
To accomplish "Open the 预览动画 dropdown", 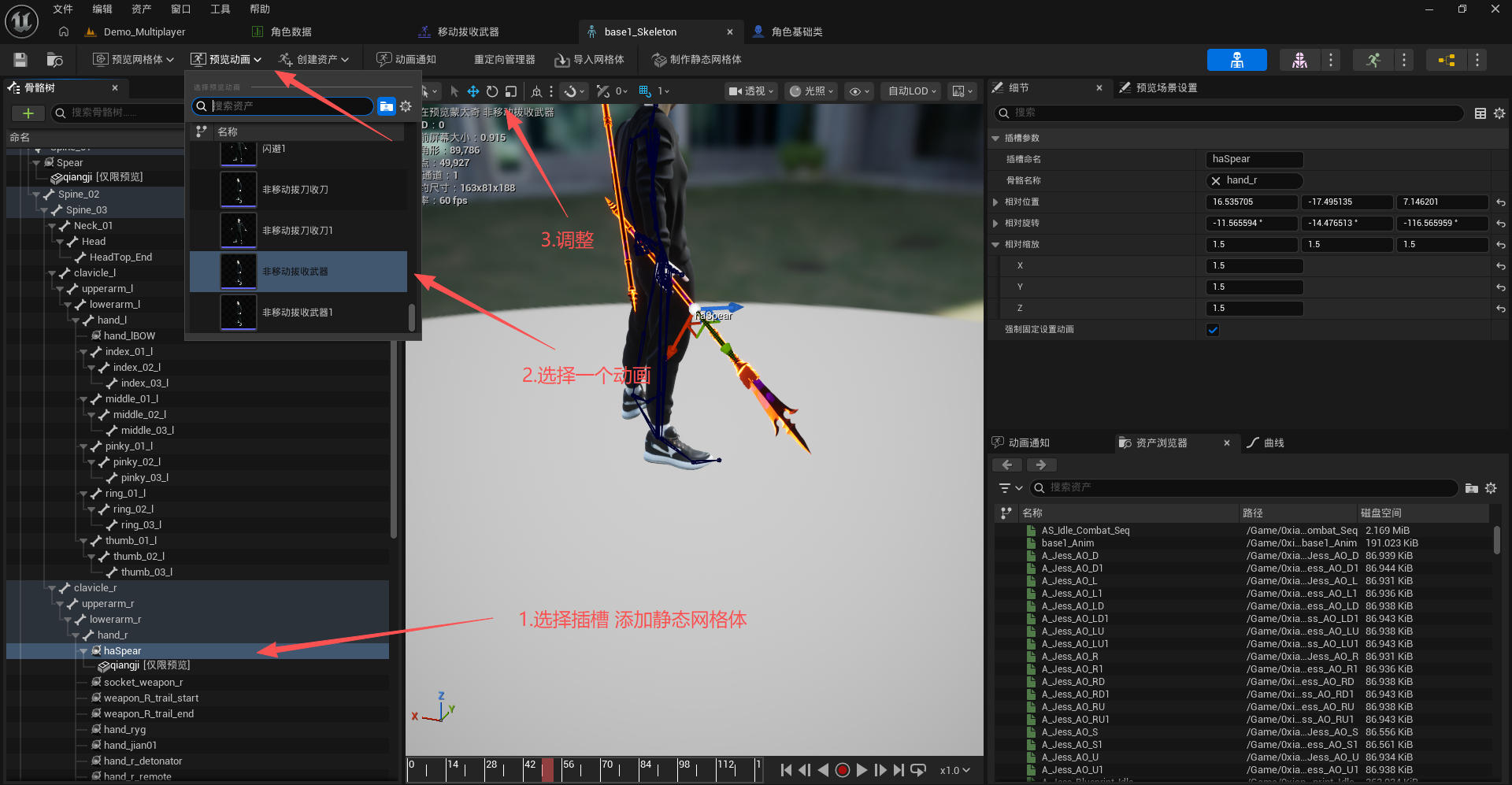I will pyautogui.click(x=226, y=60).
